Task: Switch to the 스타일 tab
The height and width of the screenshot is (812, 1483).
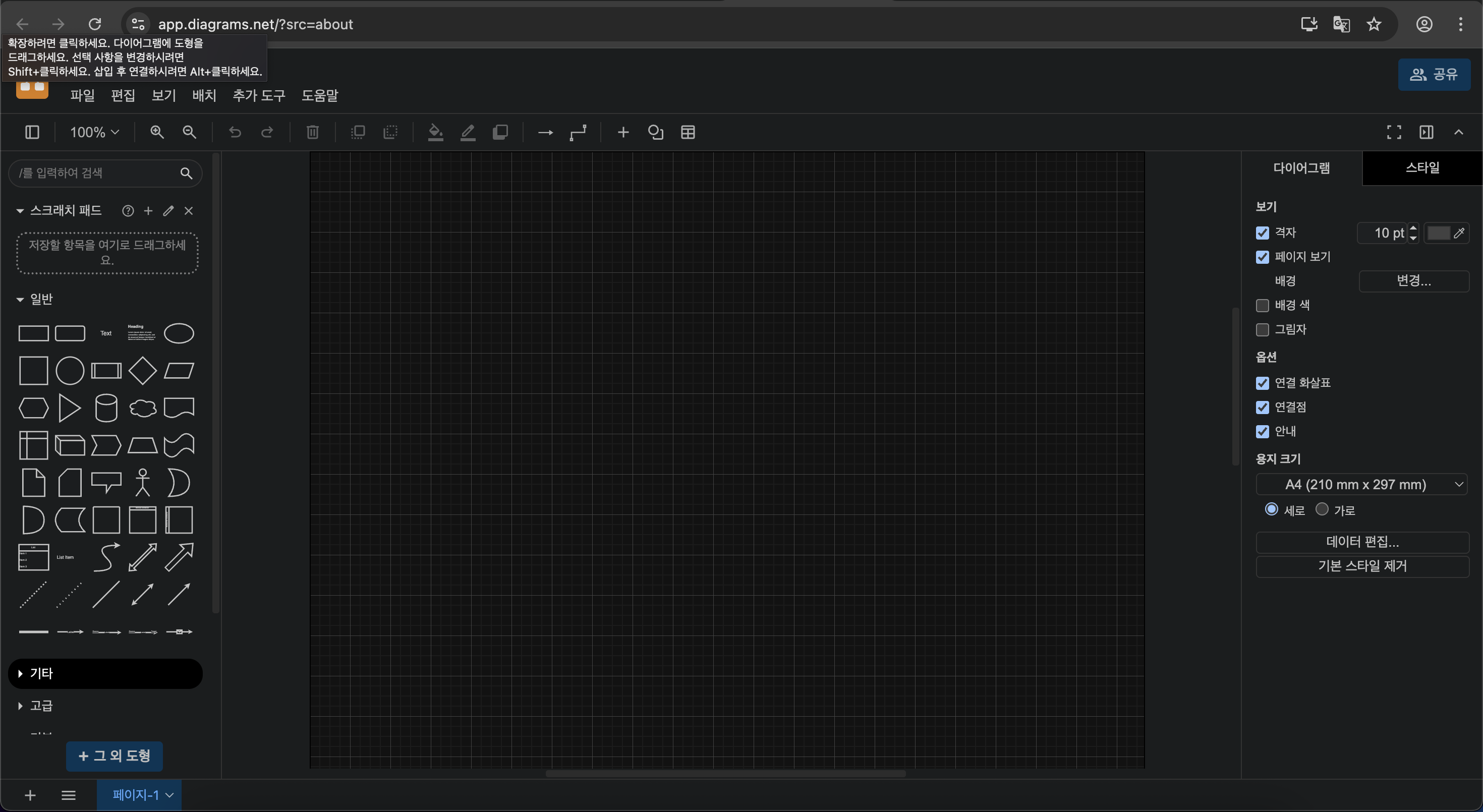Action: pos(1422,168)
